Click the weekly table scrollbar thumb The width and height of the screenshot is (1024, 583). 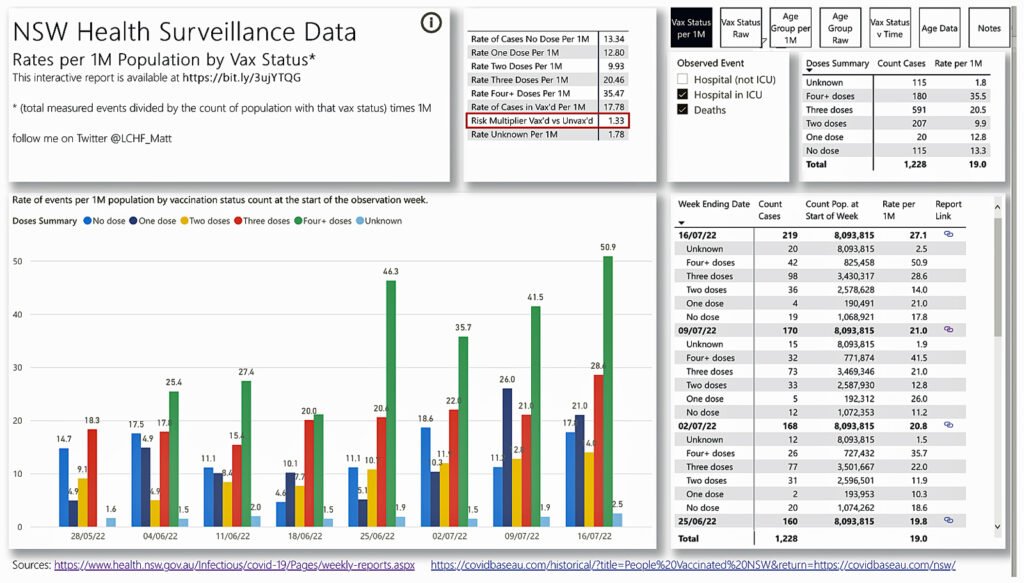[997, 277]
